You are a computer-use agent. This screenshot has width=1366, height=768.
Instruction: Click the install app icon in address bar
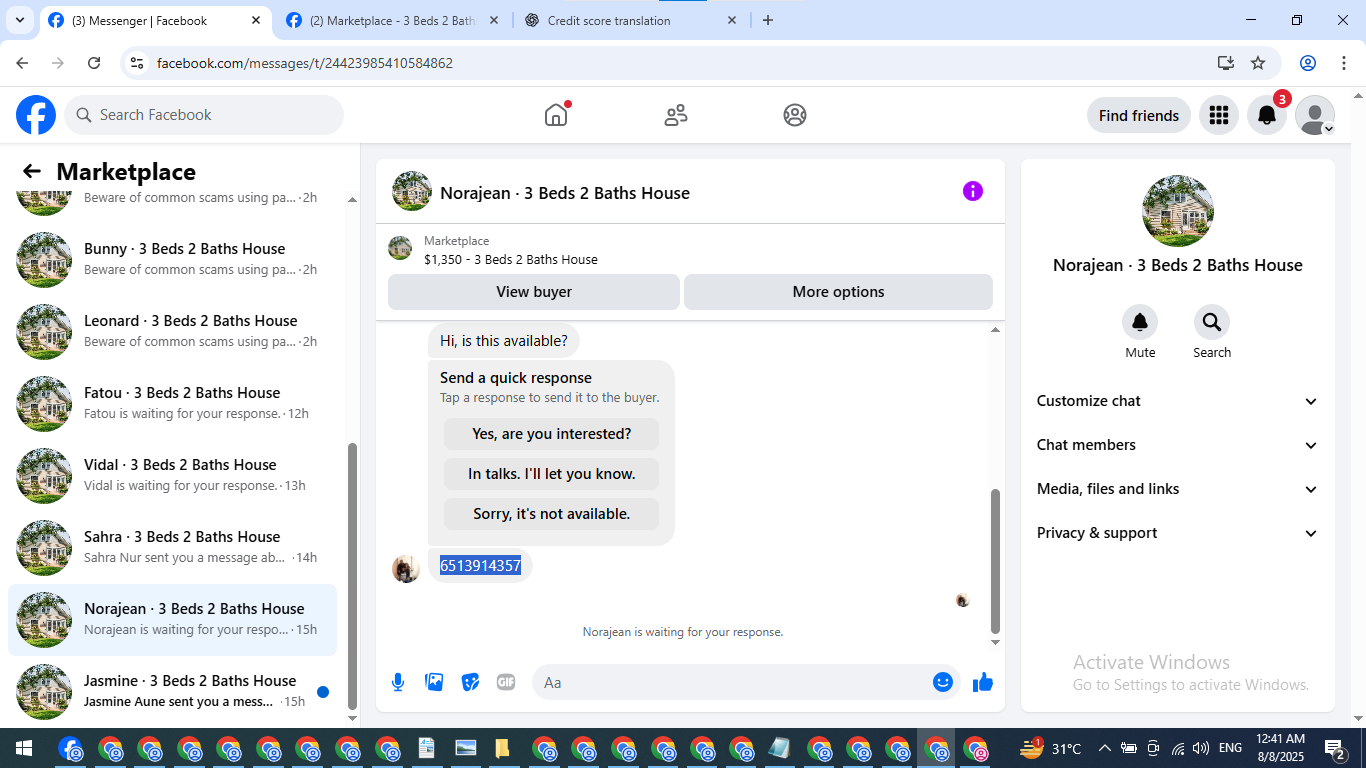(1226, 63)
